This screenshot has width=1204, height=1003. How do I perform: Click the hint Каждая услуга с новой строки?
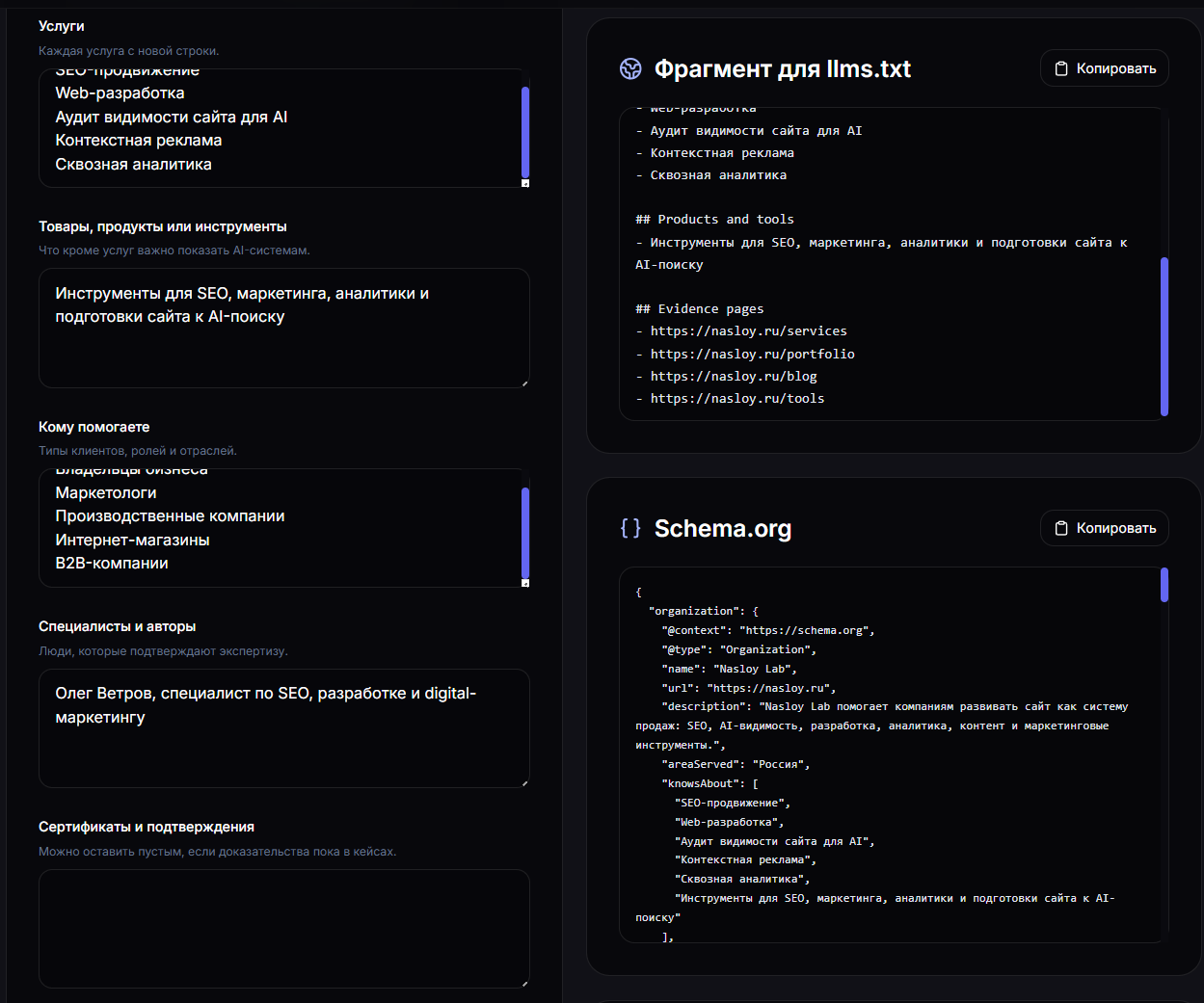pos(129,51)
